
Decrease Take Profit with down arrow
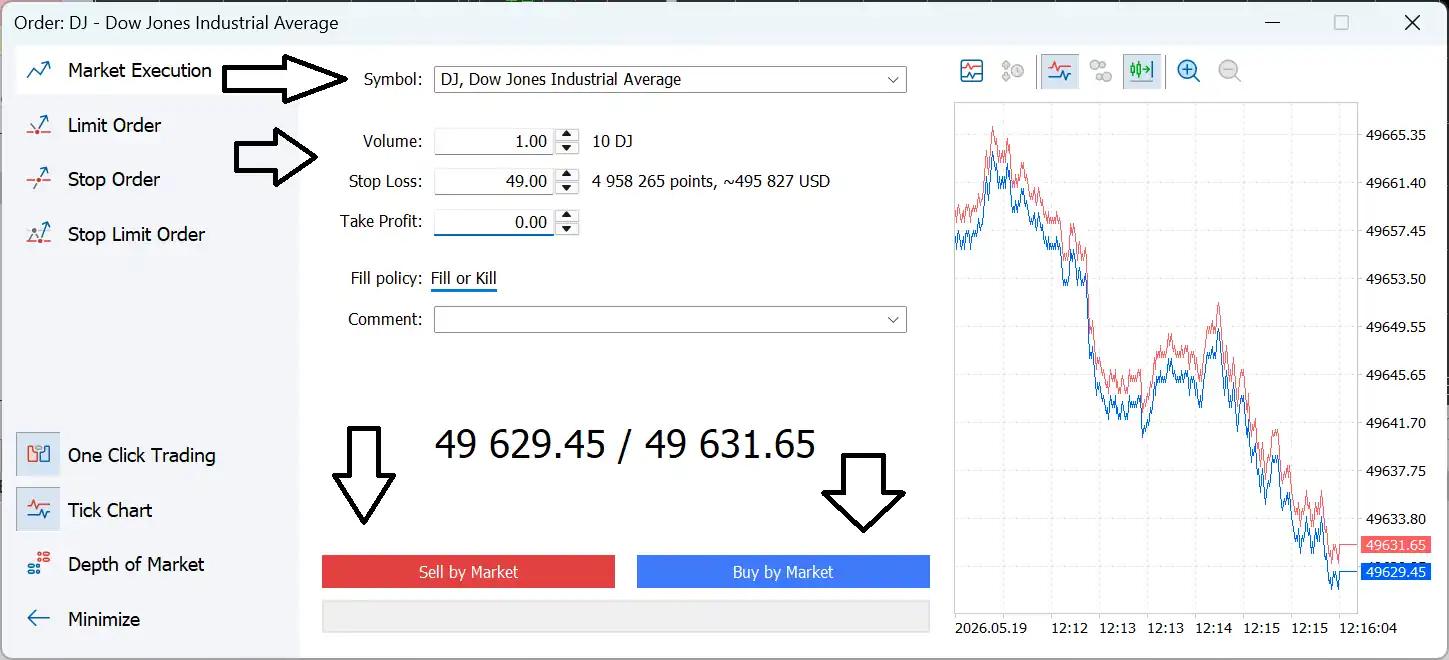point(567,228)
